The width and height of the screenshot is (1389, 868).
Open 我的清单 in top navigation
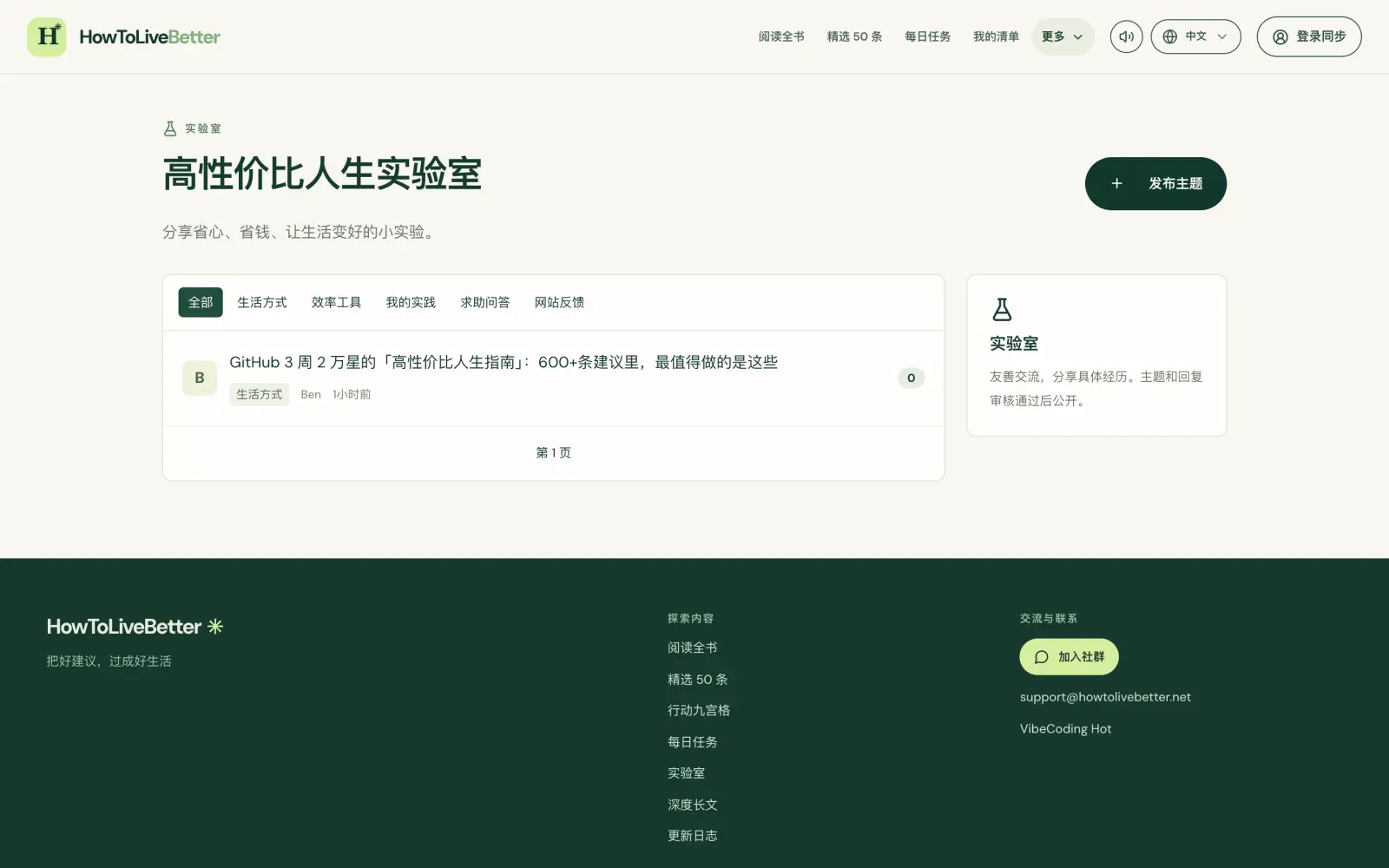pos(996,36)
